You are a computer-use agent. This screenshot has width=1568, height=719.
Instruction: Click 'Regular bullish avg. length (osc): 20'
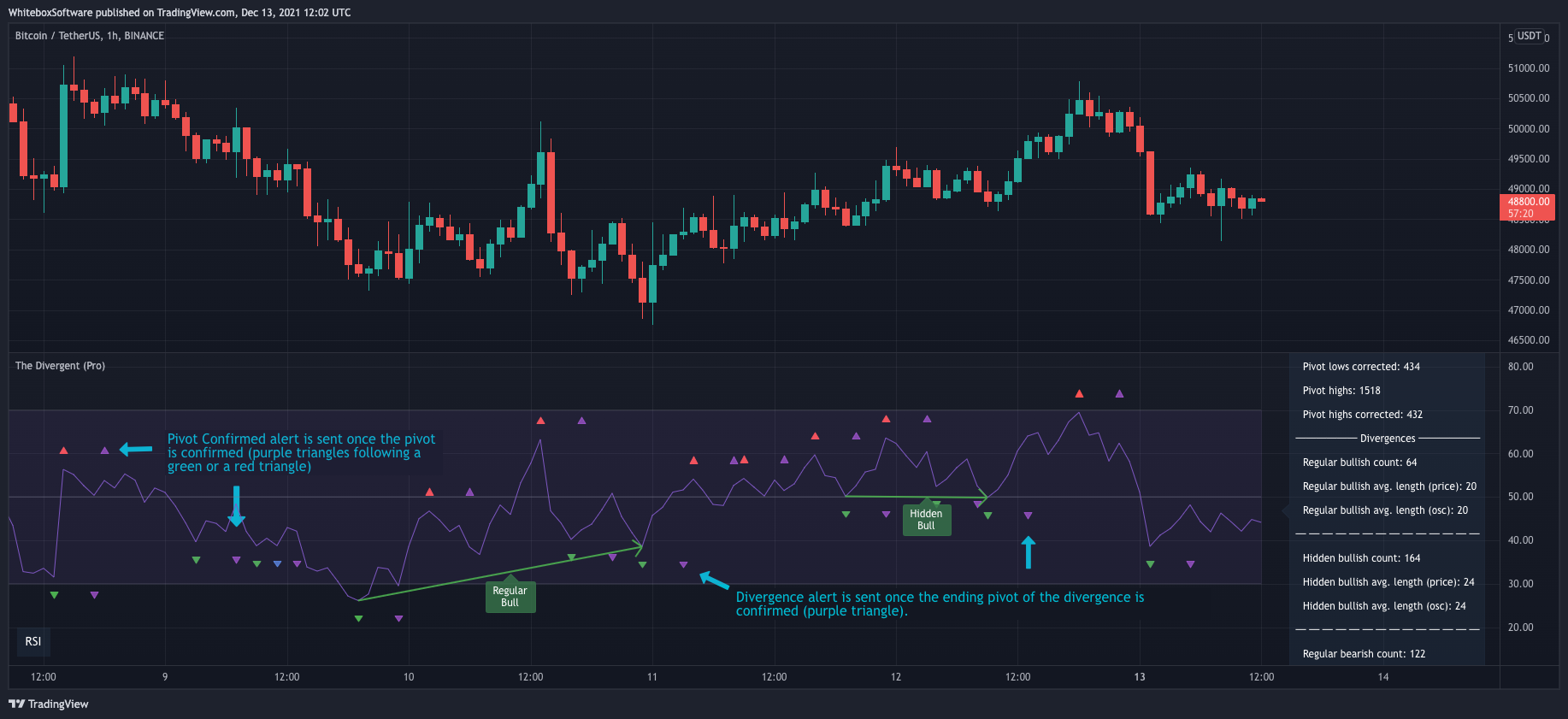[1385, 510]
